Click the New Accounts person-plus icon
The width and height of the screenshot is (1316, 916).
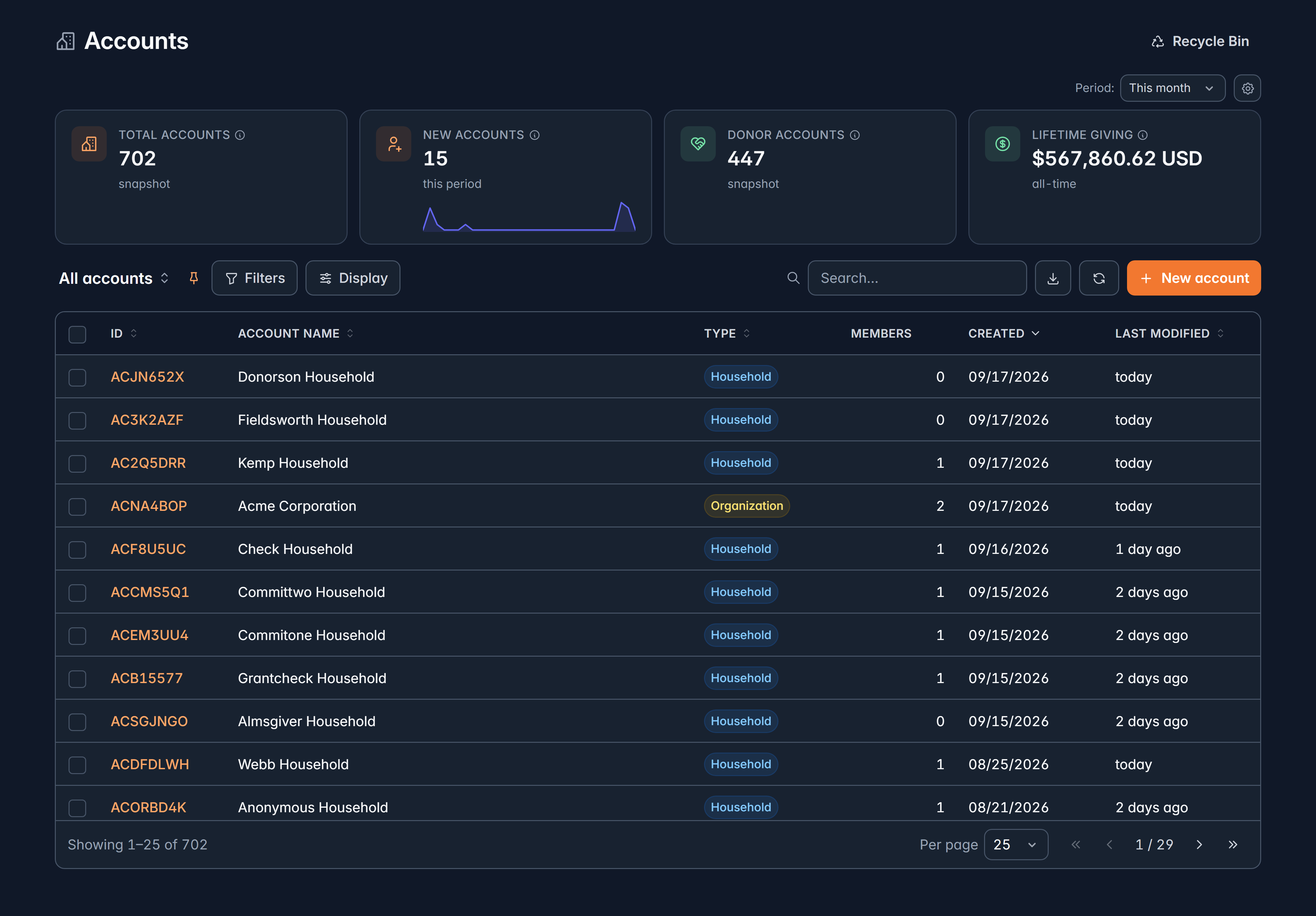pyautogui.click(x=394, y=144)
